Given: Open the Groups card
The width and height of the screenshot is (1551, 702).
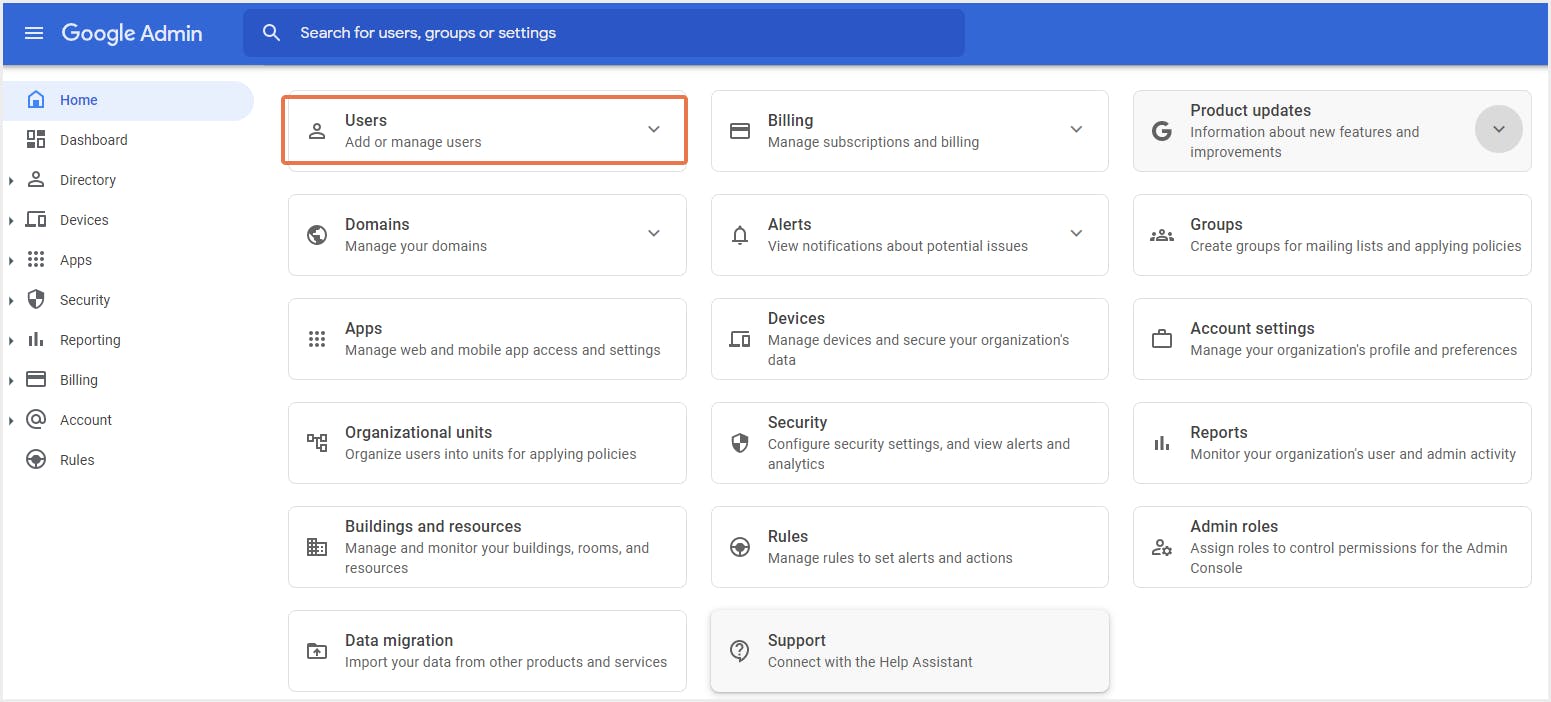Looking at the screenshot, I should point(1330,234).
